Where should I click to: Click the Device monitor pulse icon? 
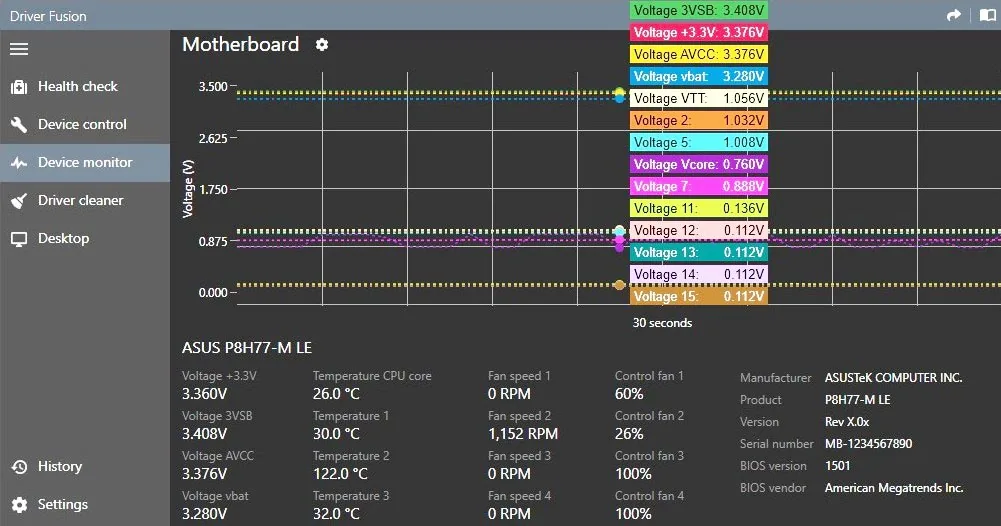(19, 163)
